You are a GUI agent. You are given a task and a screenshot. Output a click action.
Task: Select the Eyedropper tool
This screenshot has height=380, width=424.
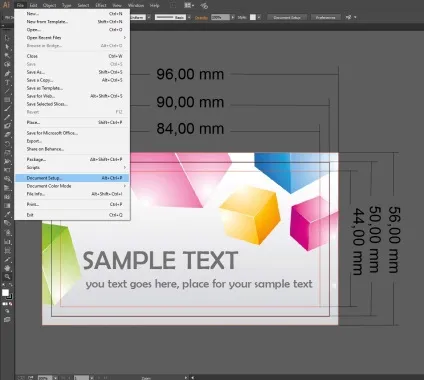7,214
